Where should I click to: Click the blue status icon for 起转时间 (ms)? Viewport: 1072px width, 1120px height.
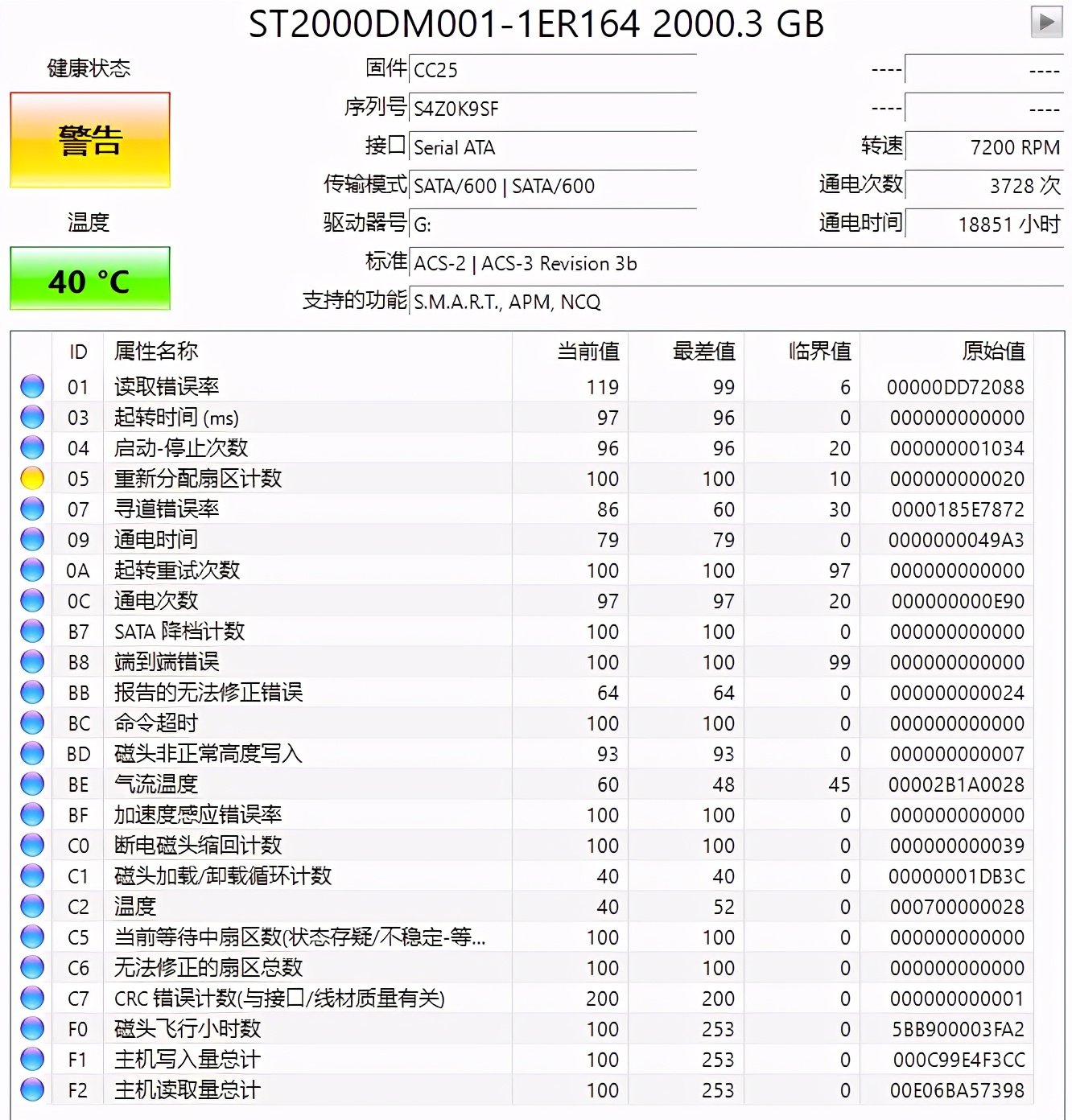click(x=32, y=418)
